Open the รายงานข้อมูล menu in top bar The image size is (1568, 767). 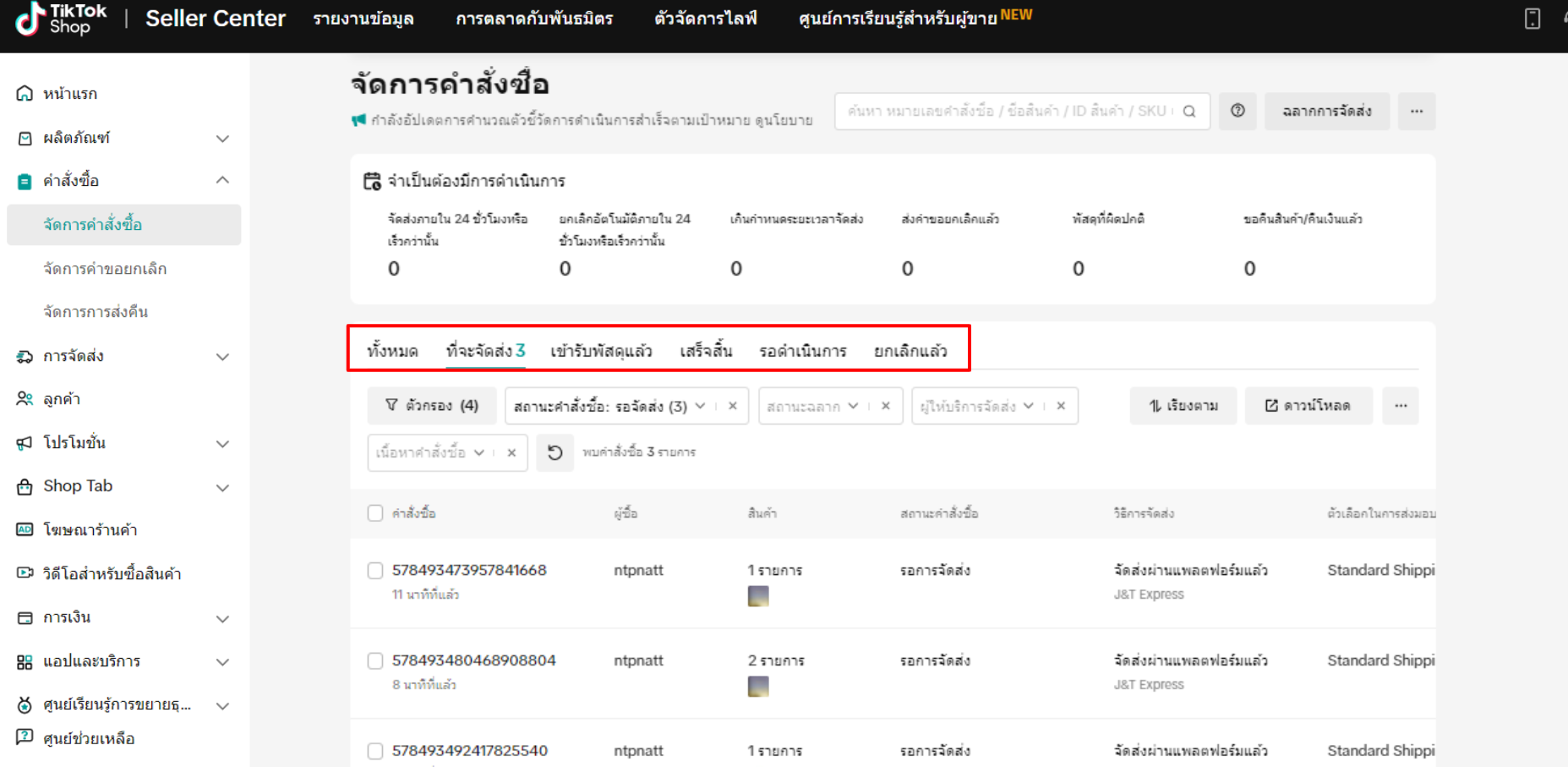(363, 18)
